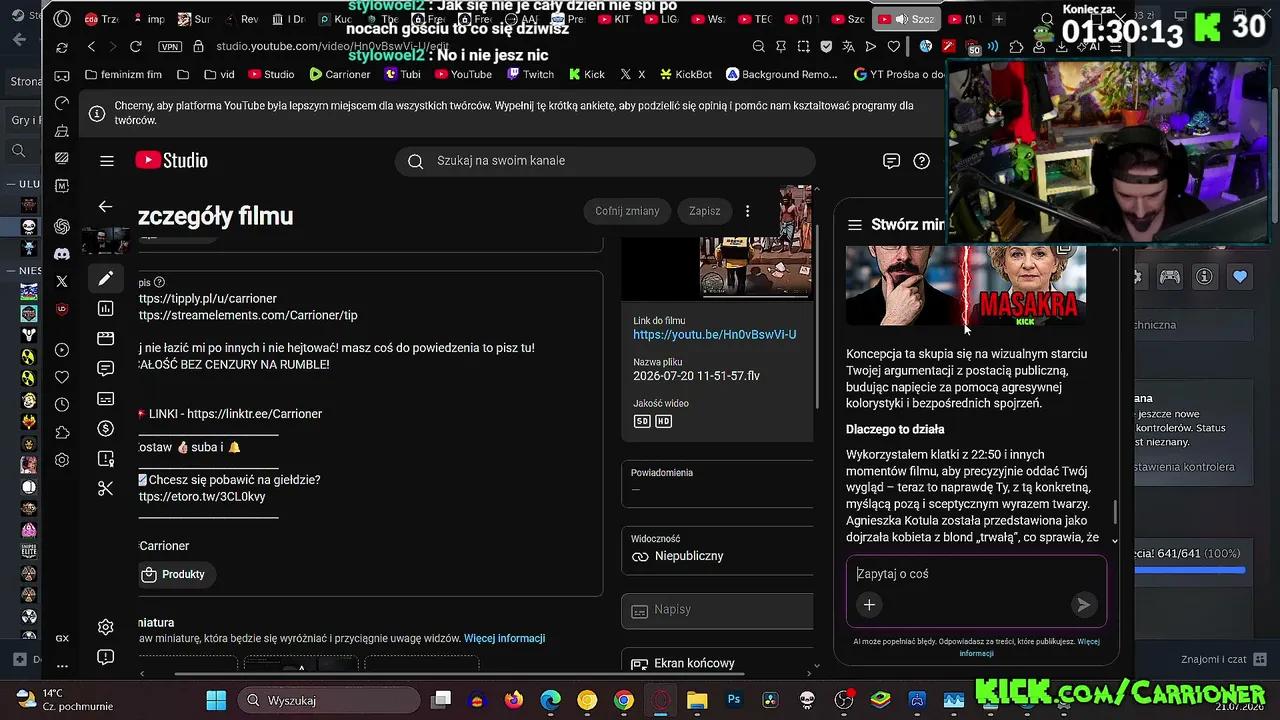Open the Monetization dollar icon in sidebar
The width and height of the screenshot is (1280, 720).
105,428
